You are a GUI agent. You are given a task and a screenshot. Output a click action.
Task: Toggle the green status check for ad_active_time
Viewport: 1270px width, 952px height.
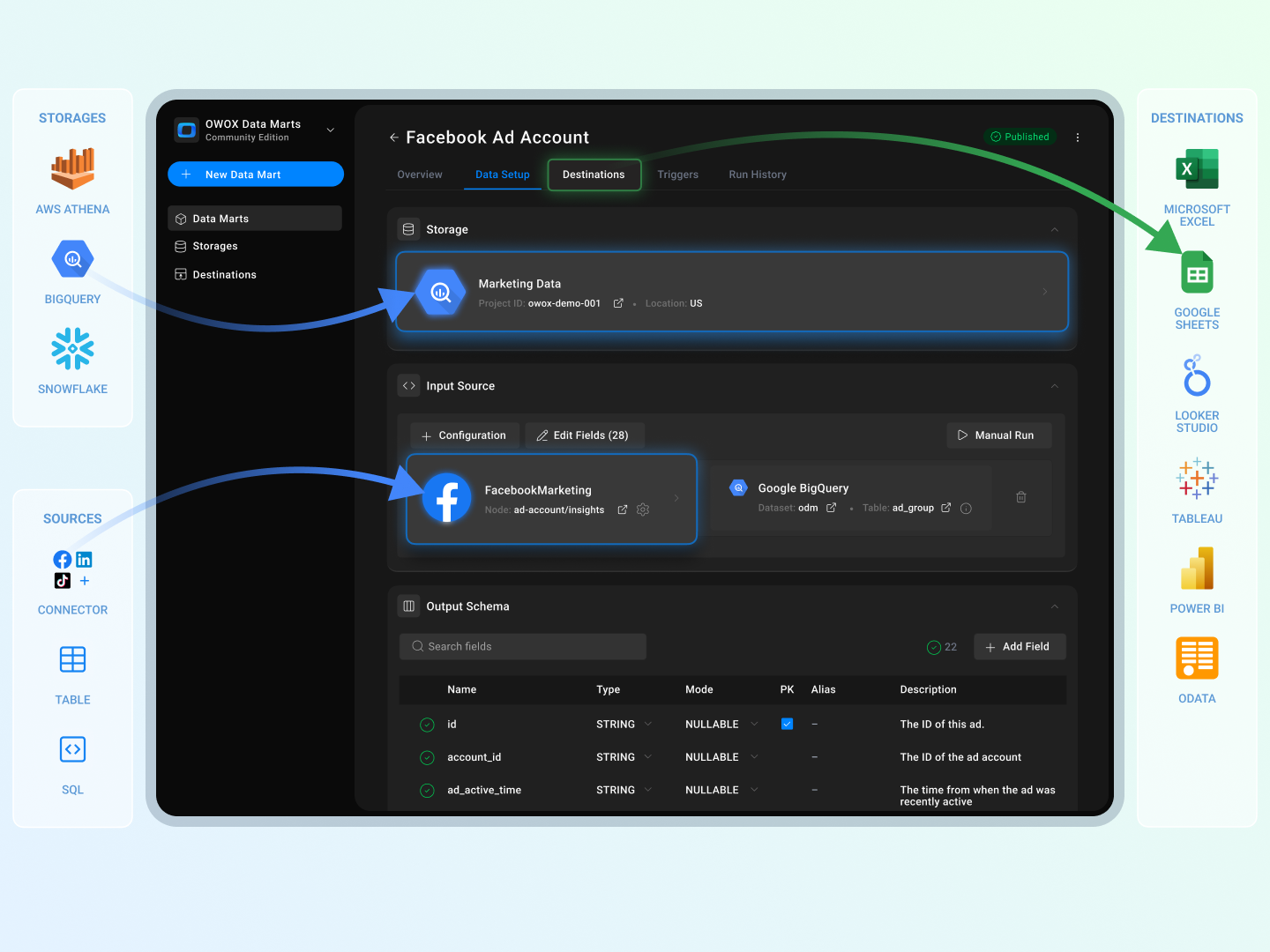427,789
